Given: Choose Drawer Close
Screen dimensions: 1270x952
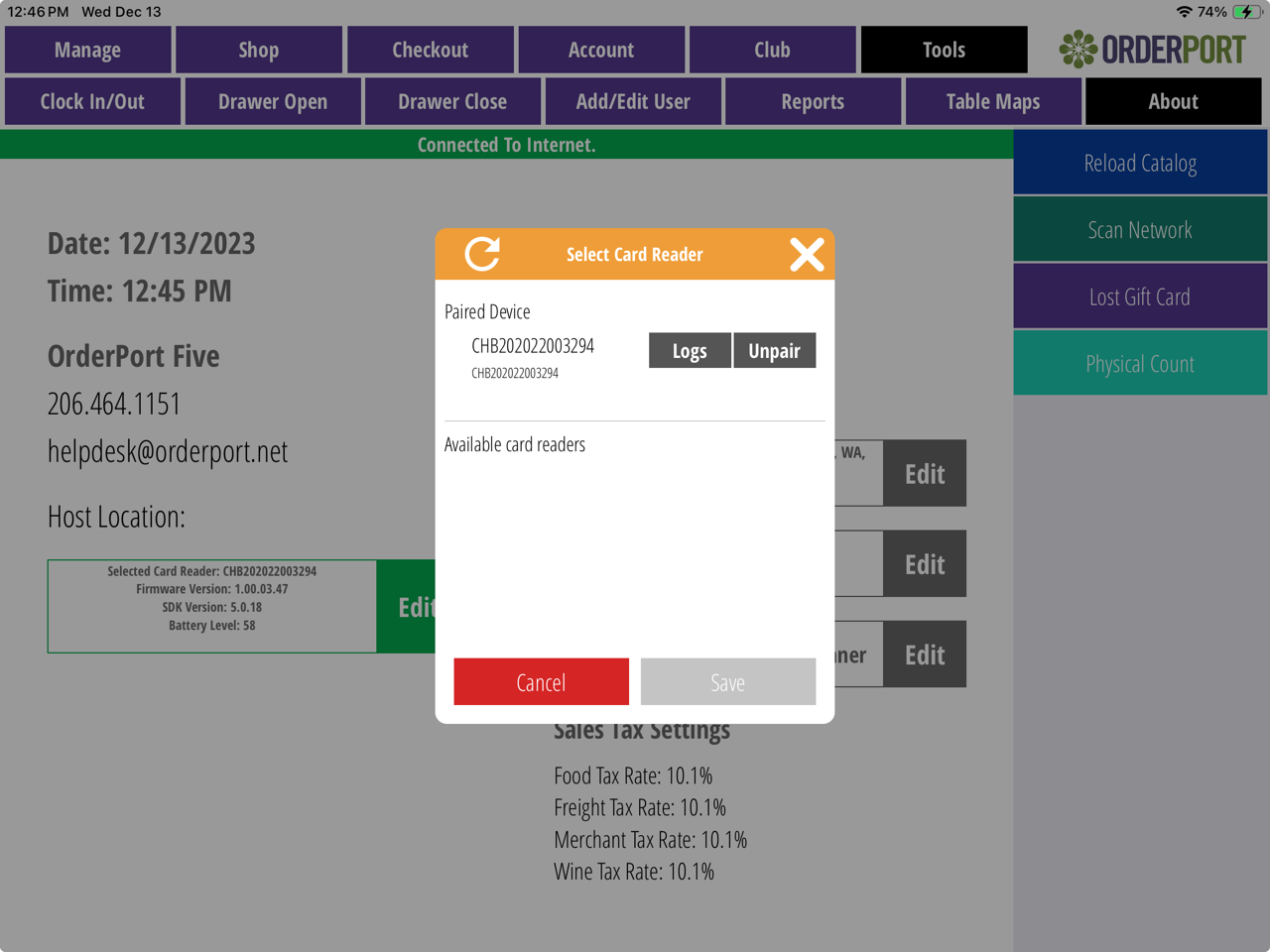Looking at the screenshot, I should tap(452, 101).
